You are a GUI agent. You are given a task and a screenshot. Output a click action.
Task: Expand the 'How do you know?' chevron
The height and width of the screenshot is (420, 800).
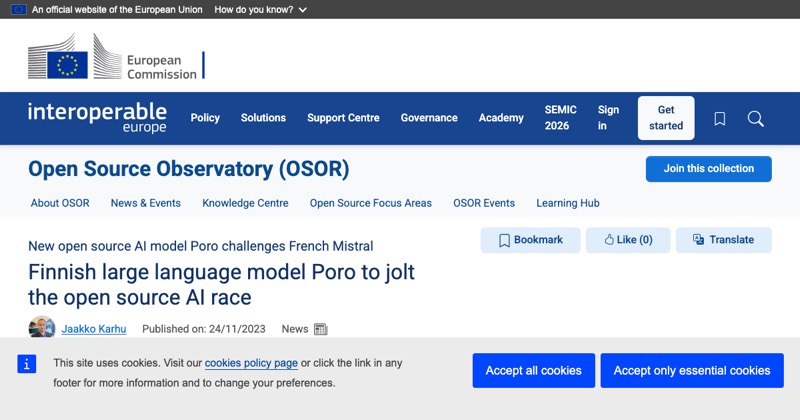[x=303, y=10]
